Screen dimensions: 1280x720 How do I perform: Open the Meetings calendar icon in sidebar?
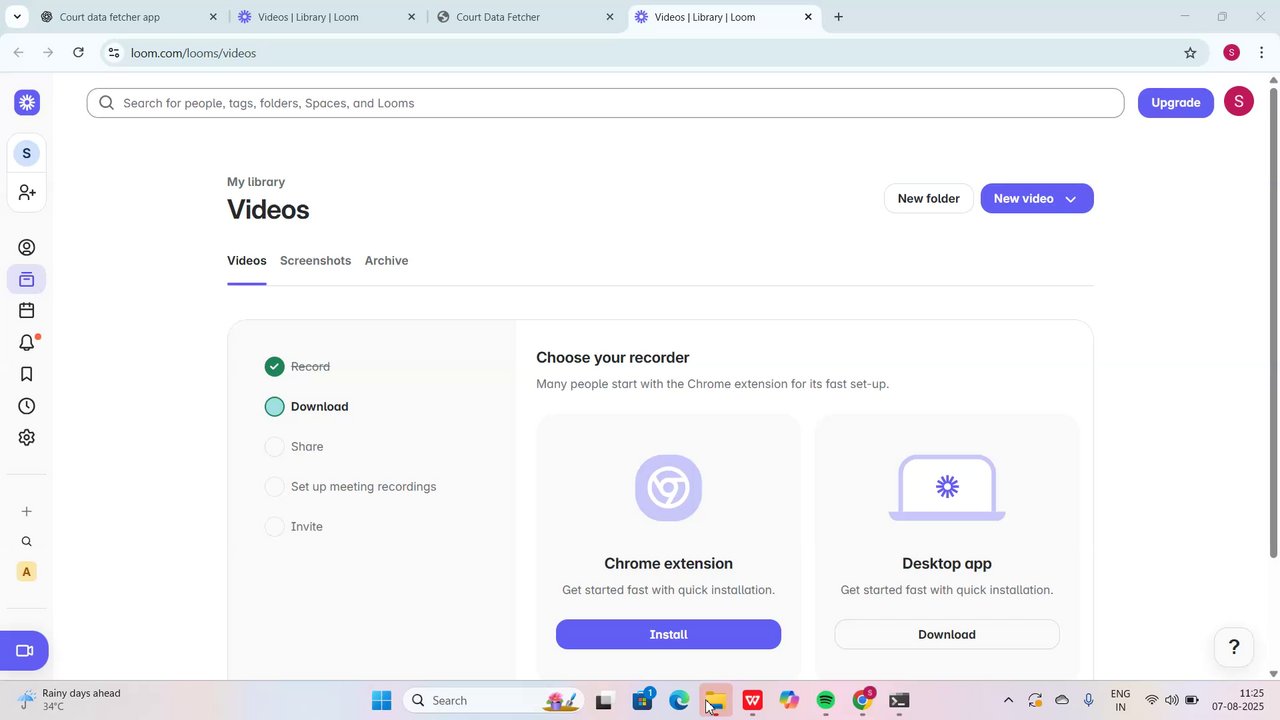point(27,311)
